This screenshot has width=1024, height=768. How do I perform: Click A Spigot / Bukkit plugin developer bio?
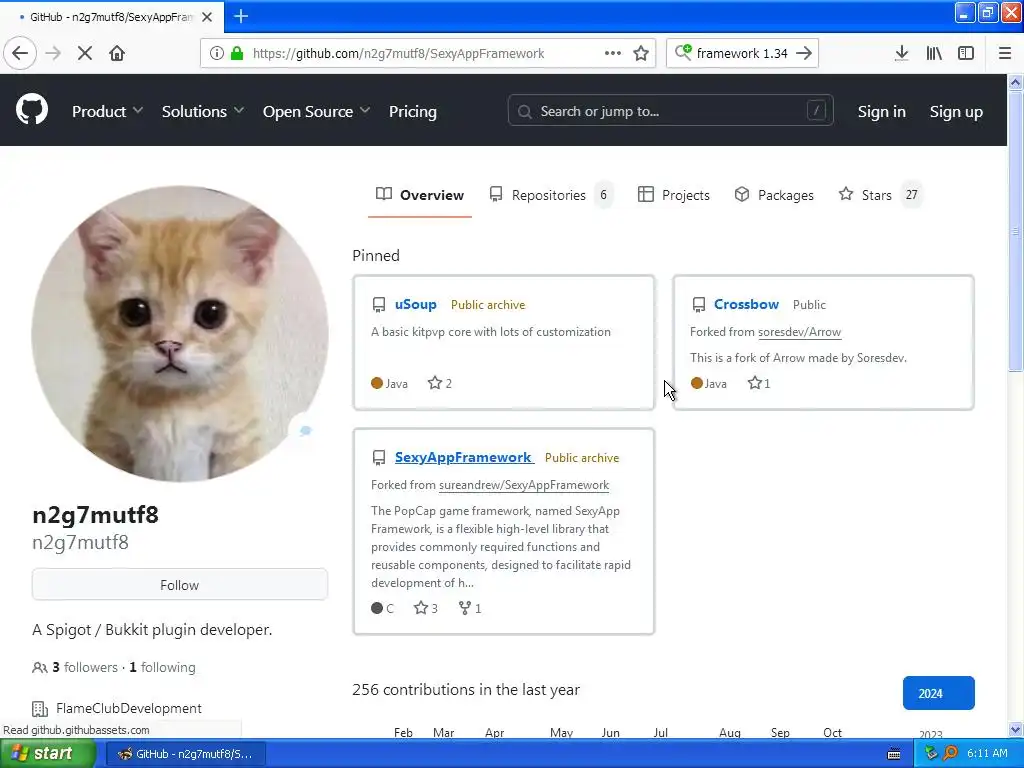(152, 630)
